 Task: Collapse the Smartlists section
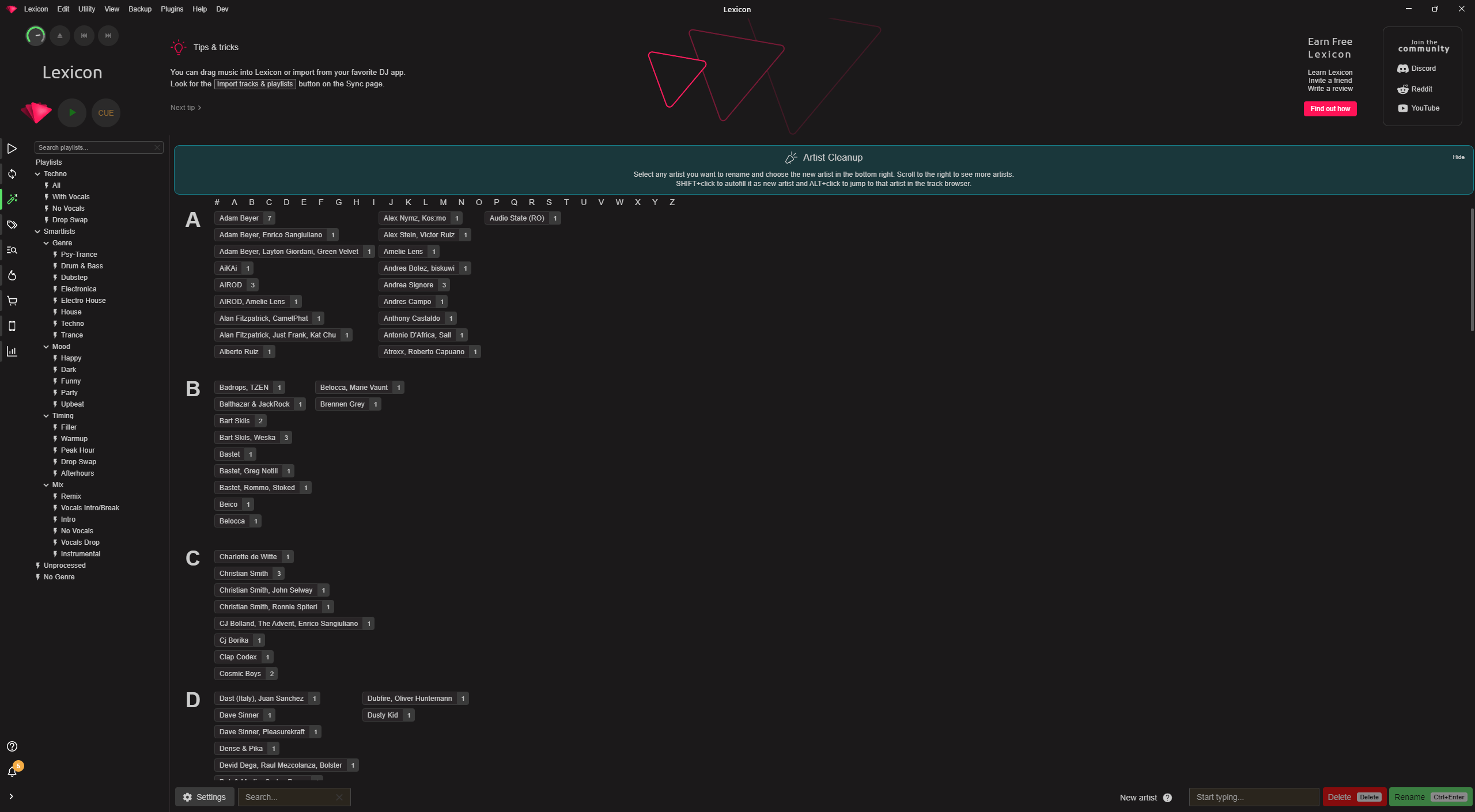click(37, 231)
